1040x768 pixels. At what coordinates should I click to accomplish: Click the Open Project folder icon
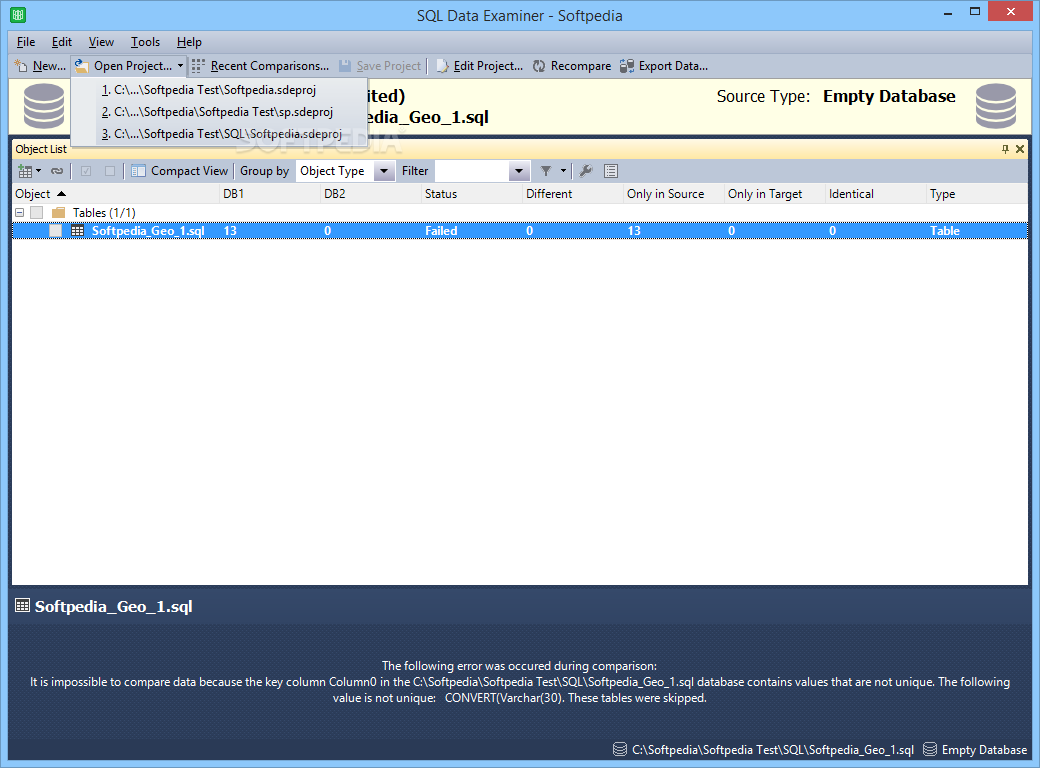tap(82, 66)
